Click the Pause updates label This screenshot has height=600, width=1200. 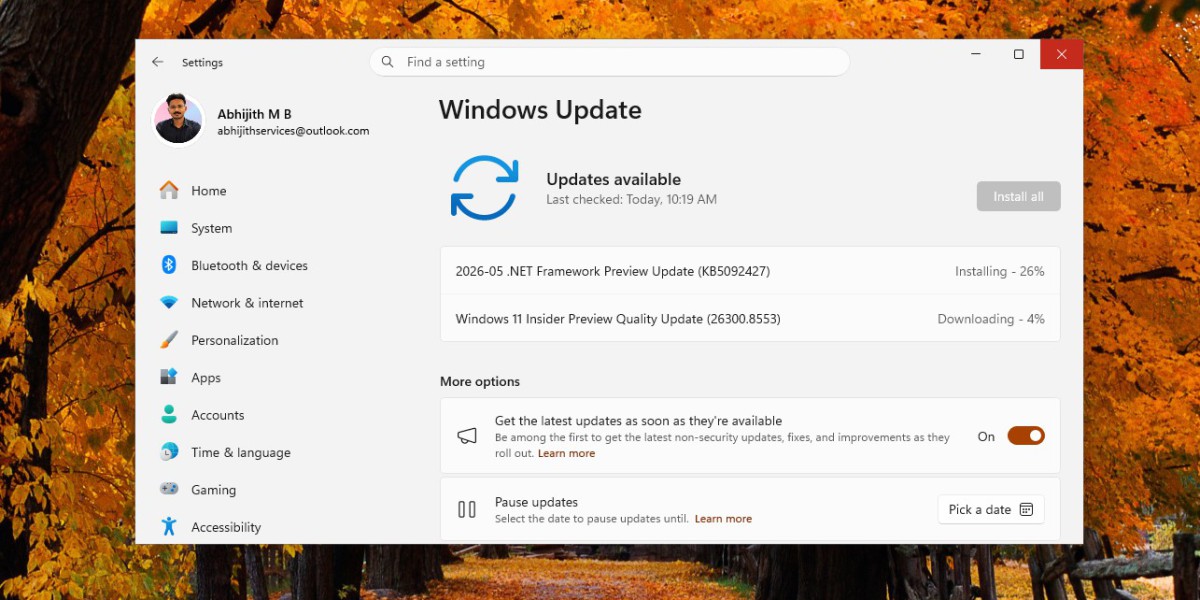(536, 502)
